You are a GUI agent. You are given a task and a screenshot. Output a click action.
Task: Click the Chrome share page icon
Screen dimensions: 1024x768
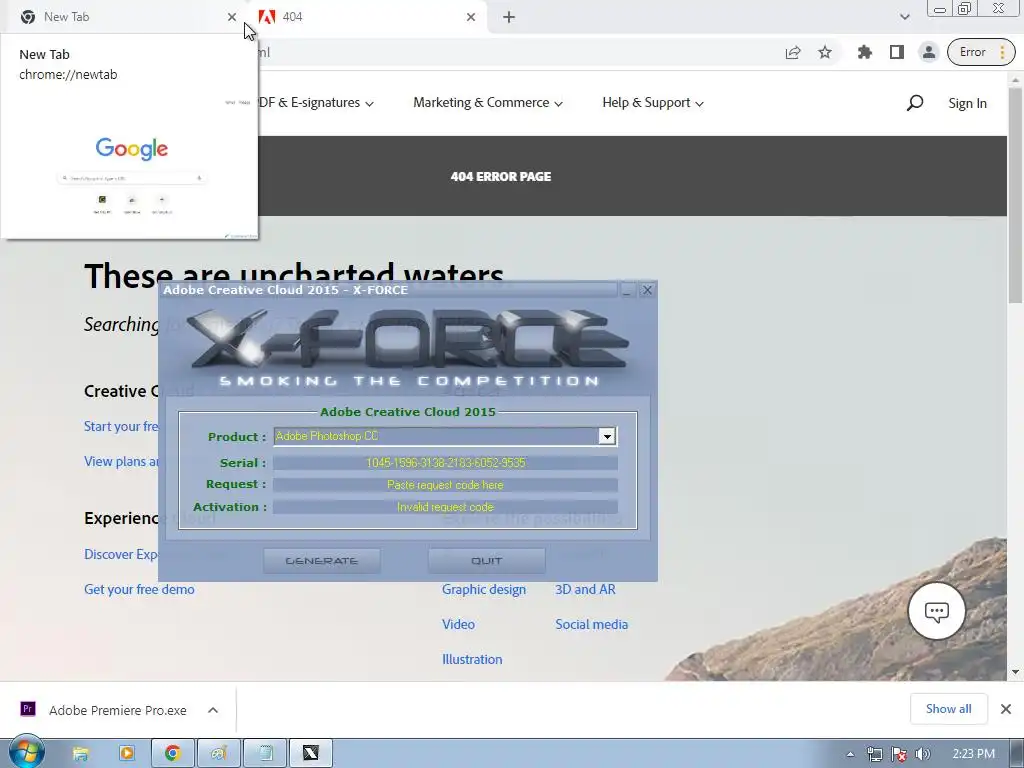point(793,53)
